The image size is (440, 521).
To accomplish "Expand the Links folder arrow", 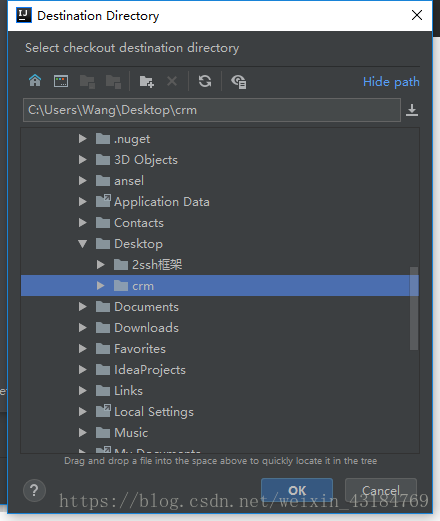I will 83,391.
